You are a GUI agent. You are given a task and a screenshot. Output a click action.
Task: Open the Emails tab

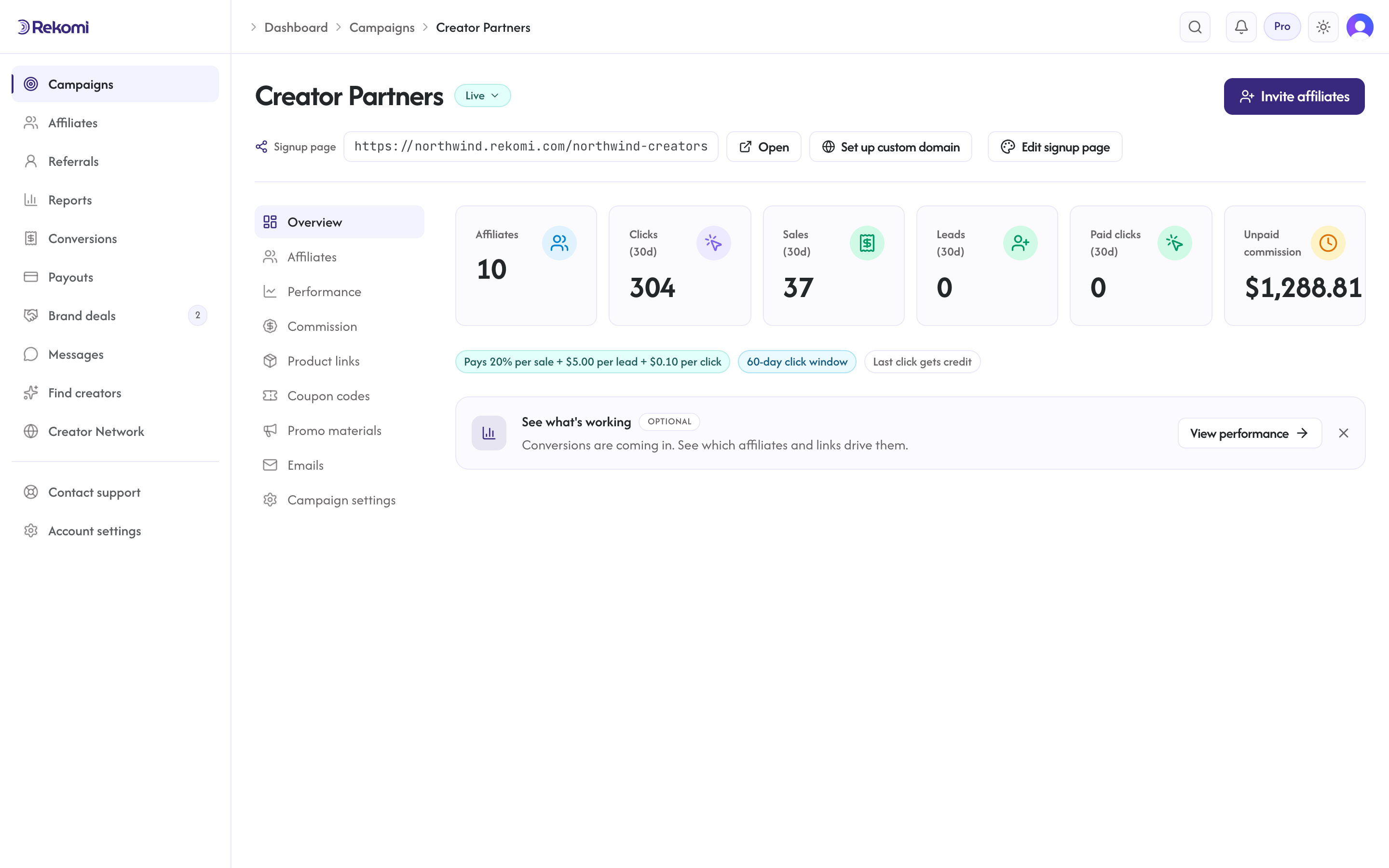[x=339, y=465]
